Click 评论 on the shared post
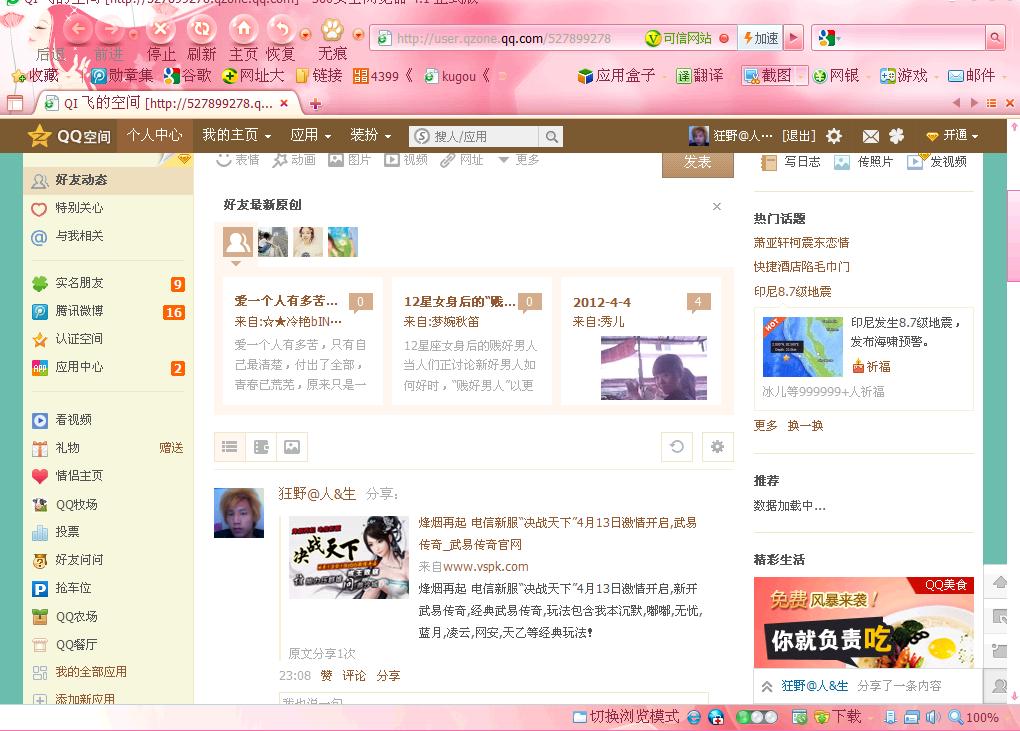 pos(354,676)
